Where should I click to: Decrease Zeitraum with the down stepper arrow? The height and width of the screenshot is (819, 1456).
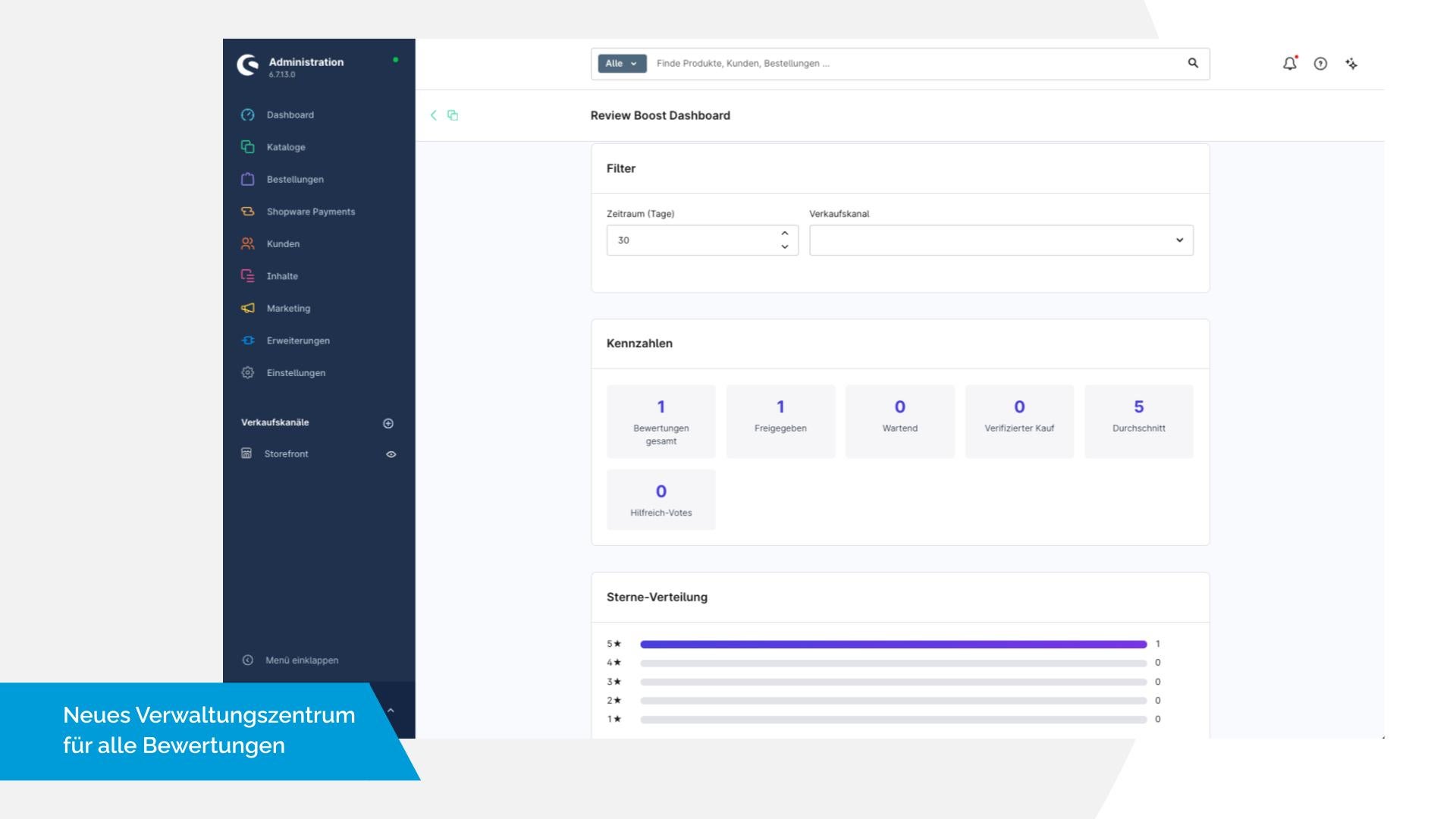pos(785,247)
